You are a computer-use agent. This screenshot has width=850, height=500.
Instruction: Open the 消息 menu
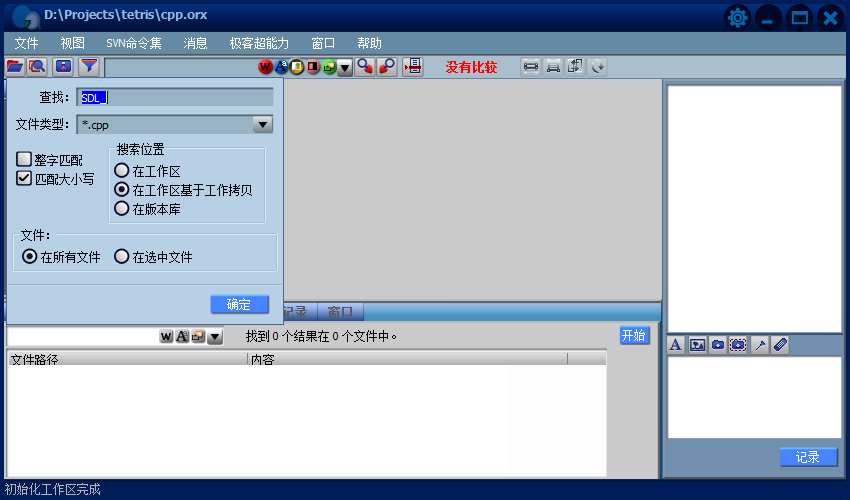coord(195,43)
